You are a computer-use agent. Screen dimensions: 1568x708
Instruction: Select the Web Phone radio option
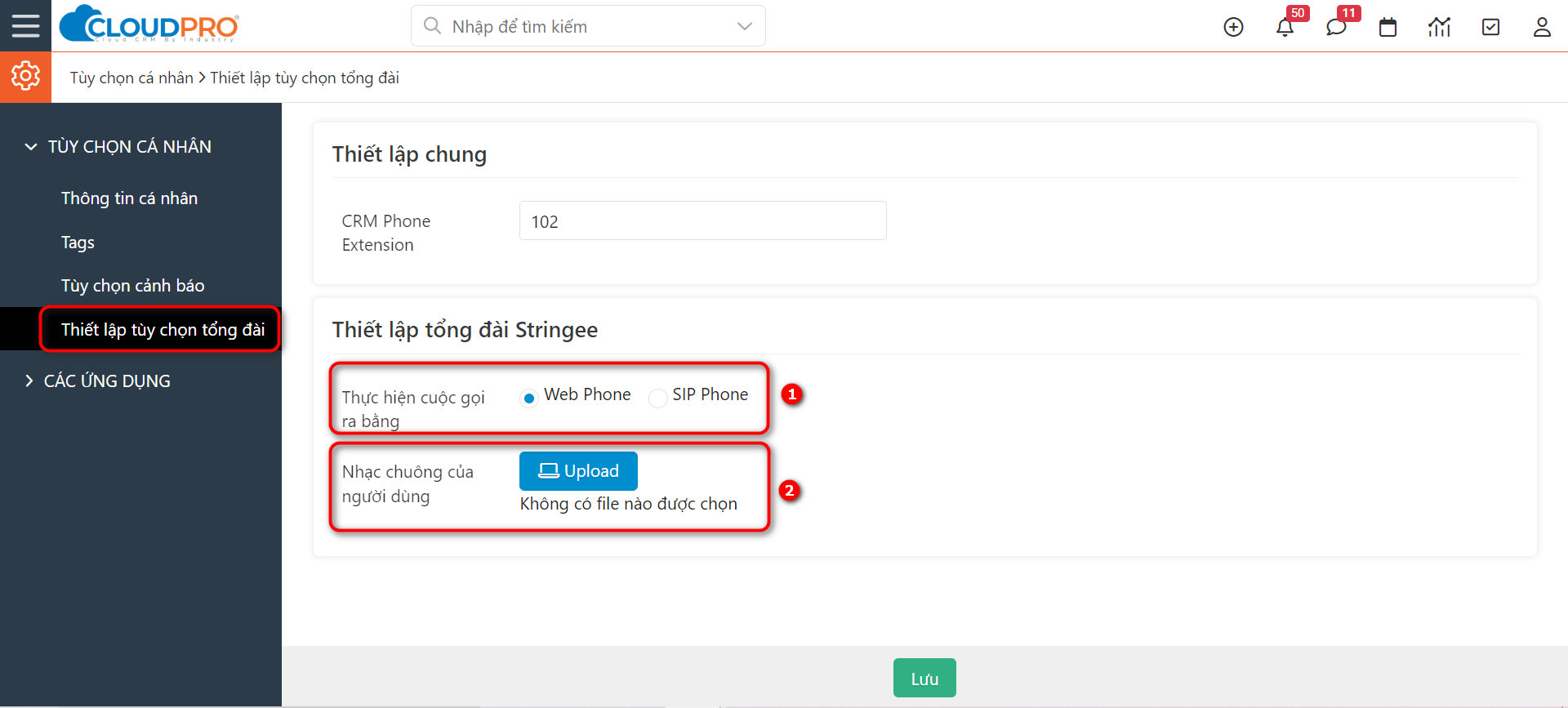click(529, 398)
